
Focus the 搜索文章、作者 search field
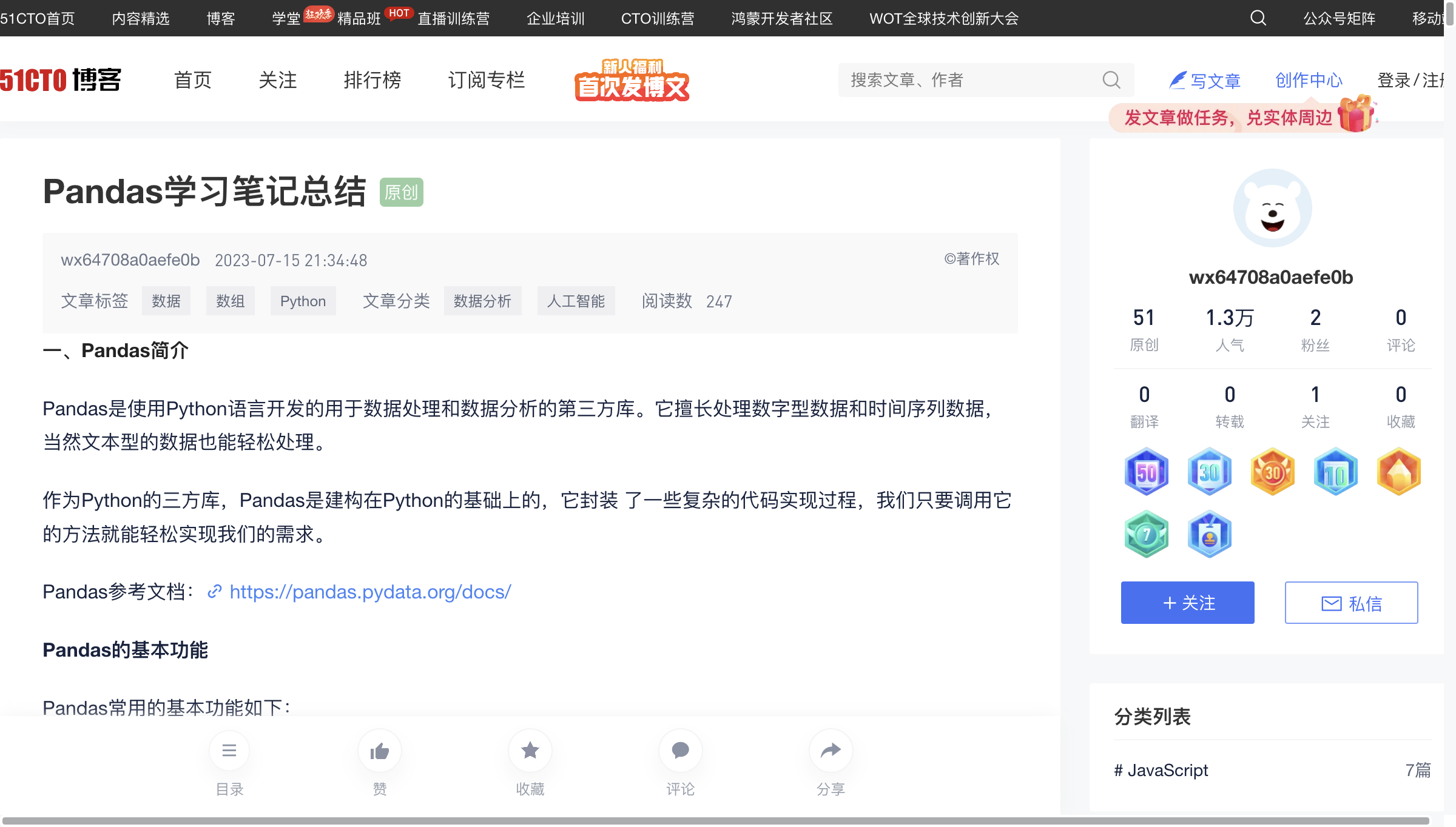(971, 80)
